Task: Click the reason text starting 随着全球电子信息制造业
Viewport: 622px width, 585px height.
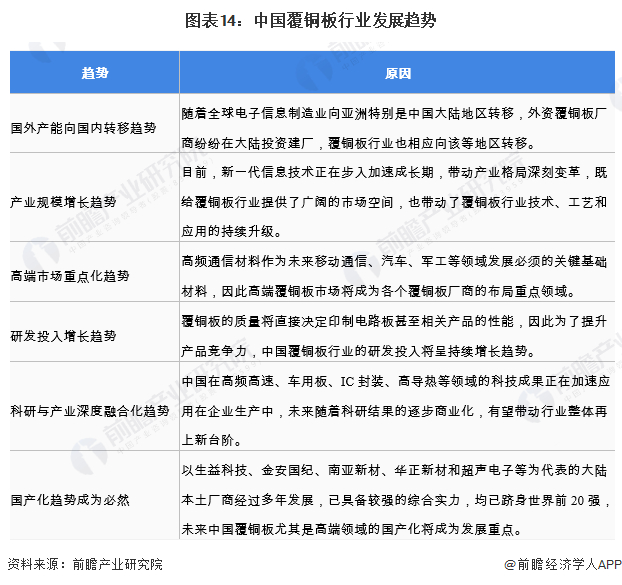Action: [x=394, y=128]
